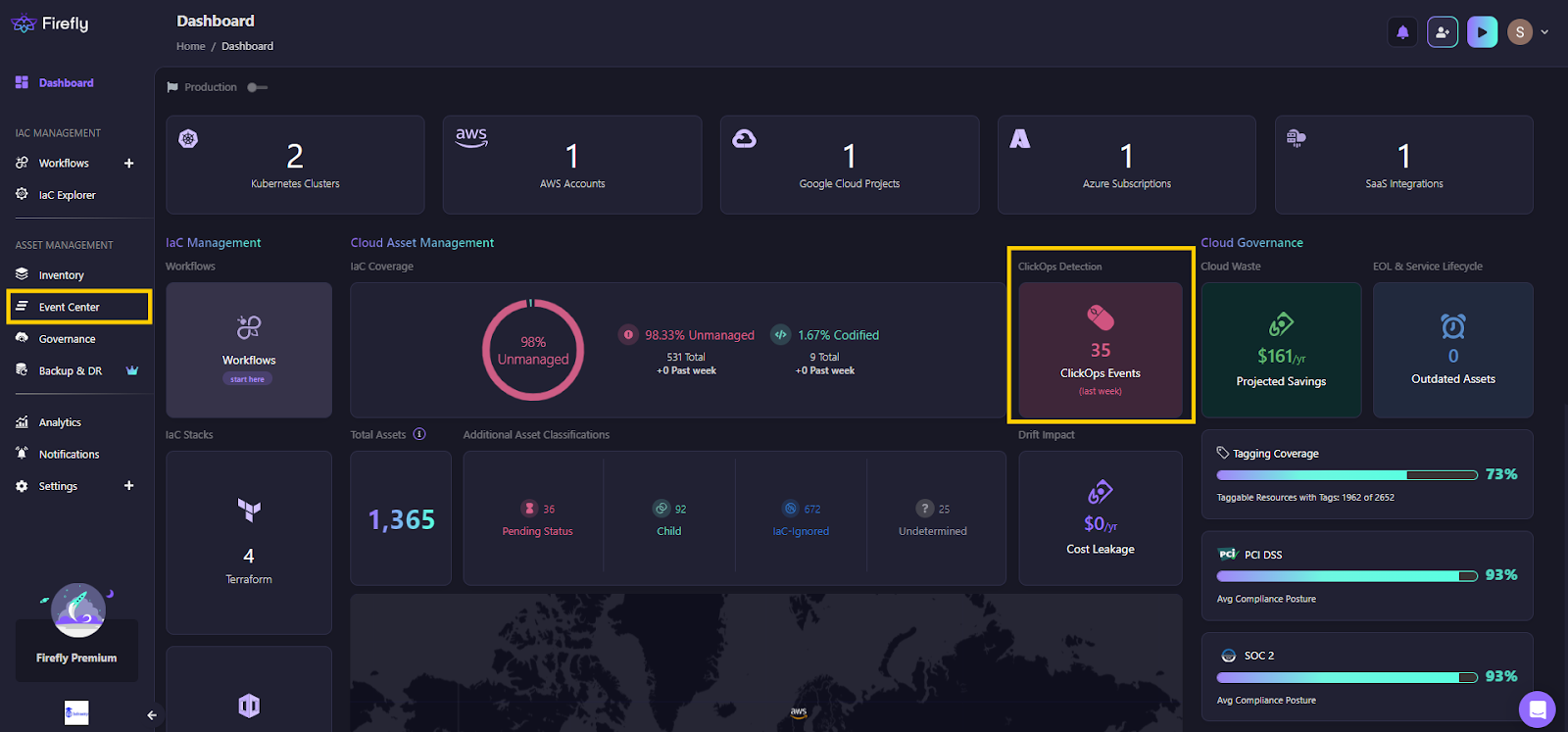Viewport: 1568px width, 732px height.
Task: Collapse the sidebar with the arrow
Action: (151, 715)
